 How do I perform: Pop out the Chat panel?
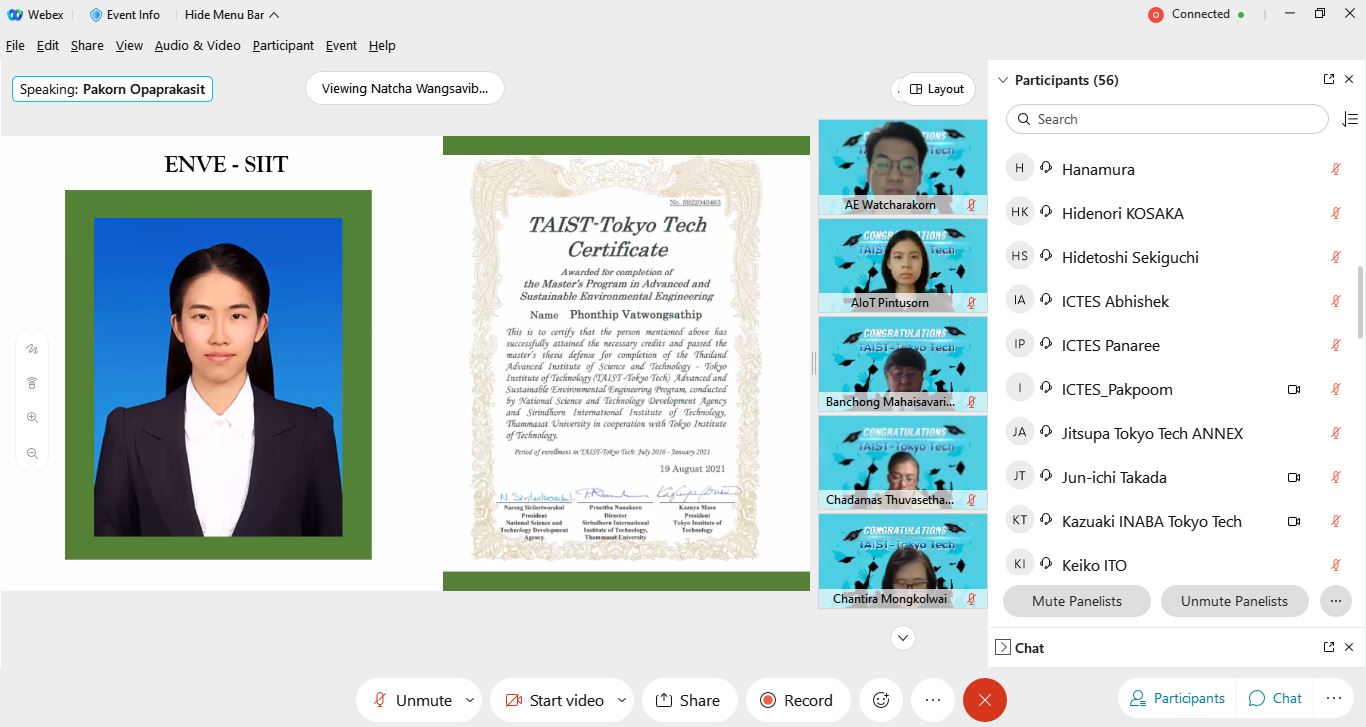pyautogui.click(x=1329, y=648)
